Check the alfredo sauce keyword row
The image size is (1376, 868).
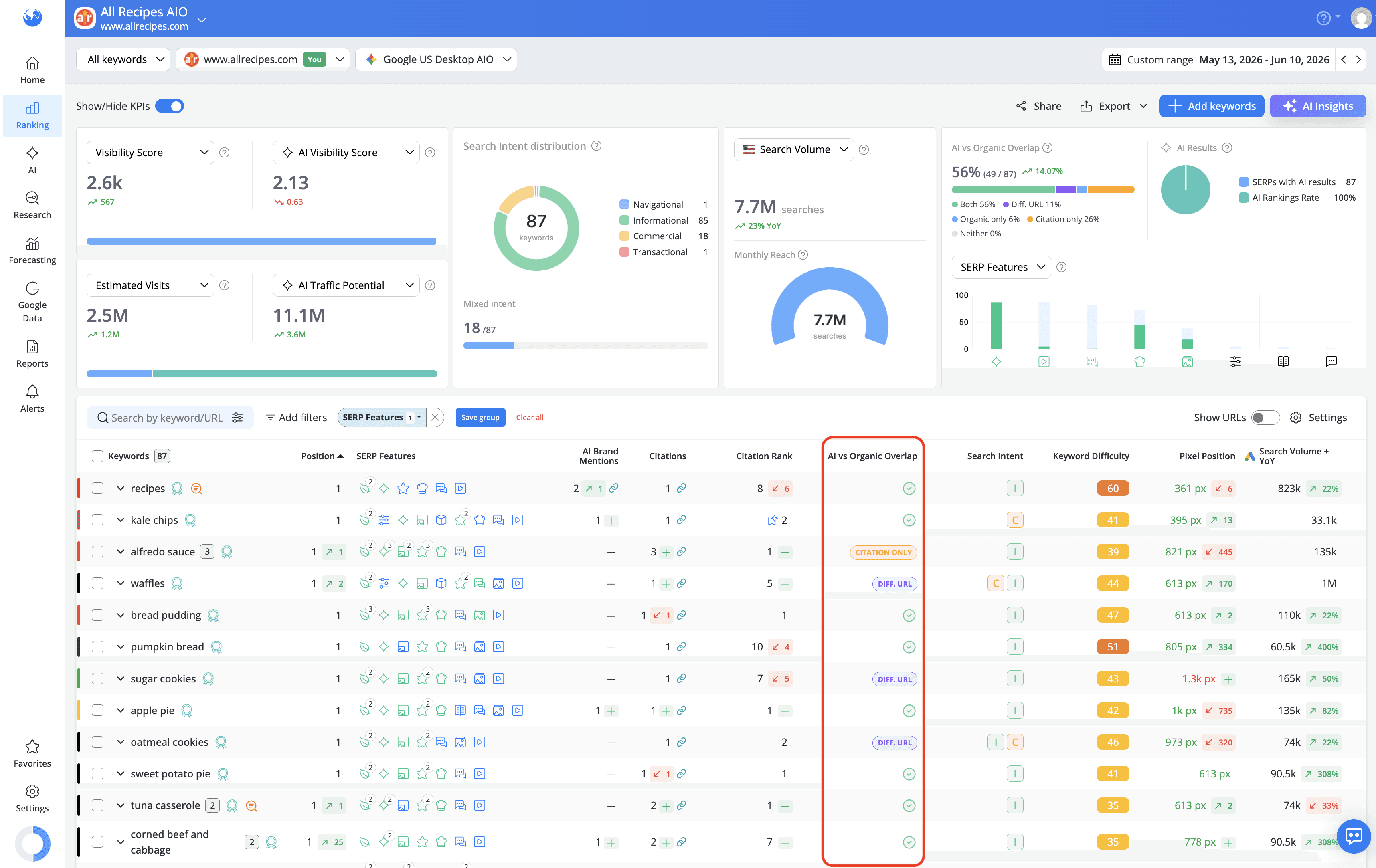pyautogui.click(x=97, y=552)
